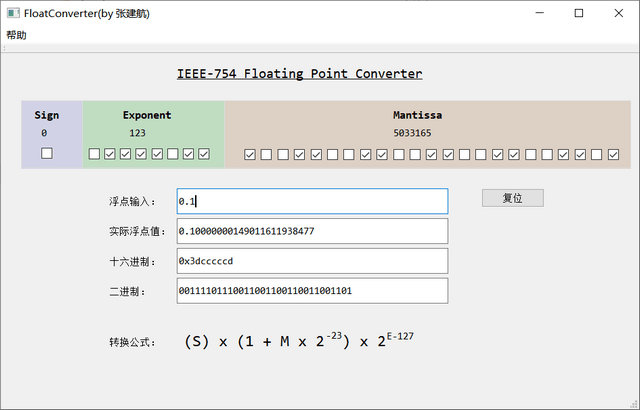Image resolution: width=640 pixels, height=410 pixels.
Task: Click the 浮点输入 input field
Action: coord(312,201)
